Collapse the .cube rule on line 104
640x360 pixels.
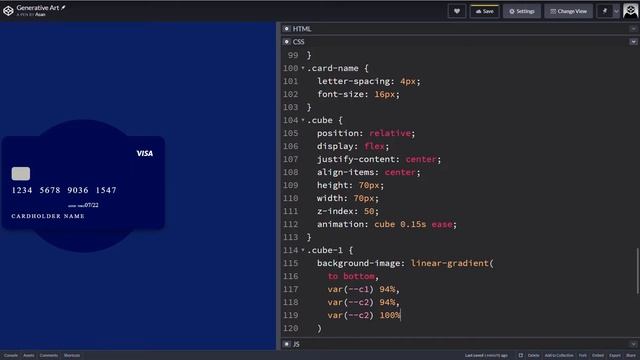[303, 120]
